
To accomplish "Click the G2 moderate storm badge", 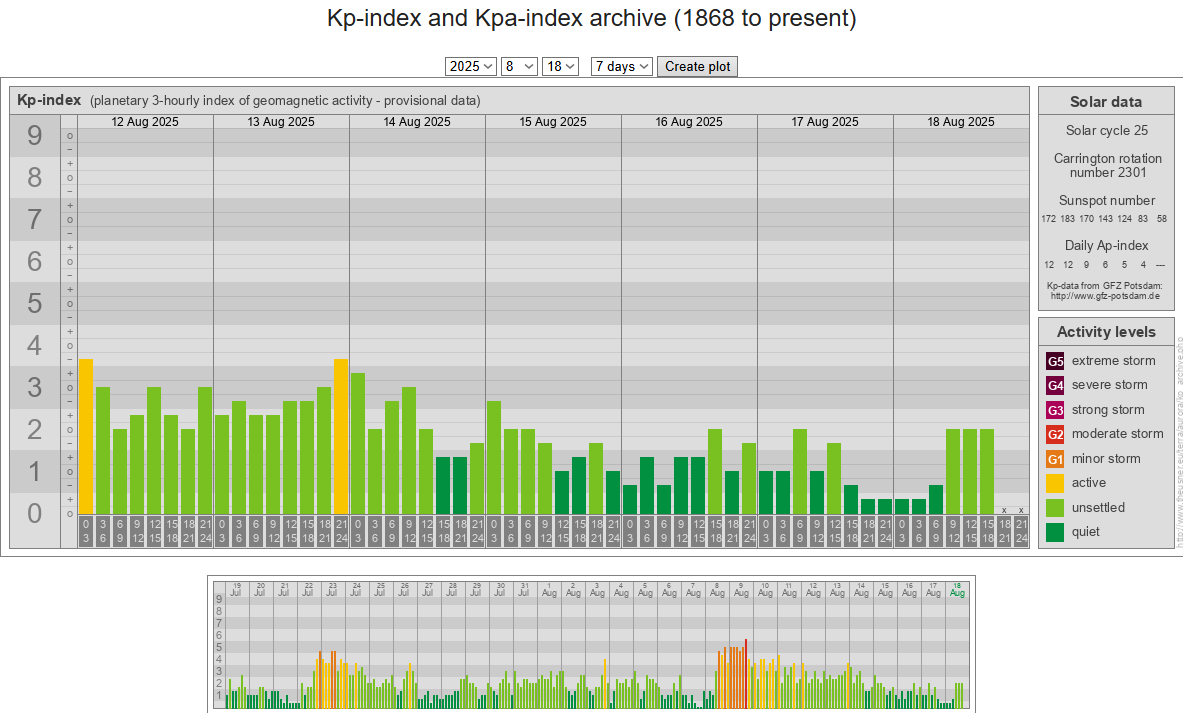I will click(x=1055, y=434).
